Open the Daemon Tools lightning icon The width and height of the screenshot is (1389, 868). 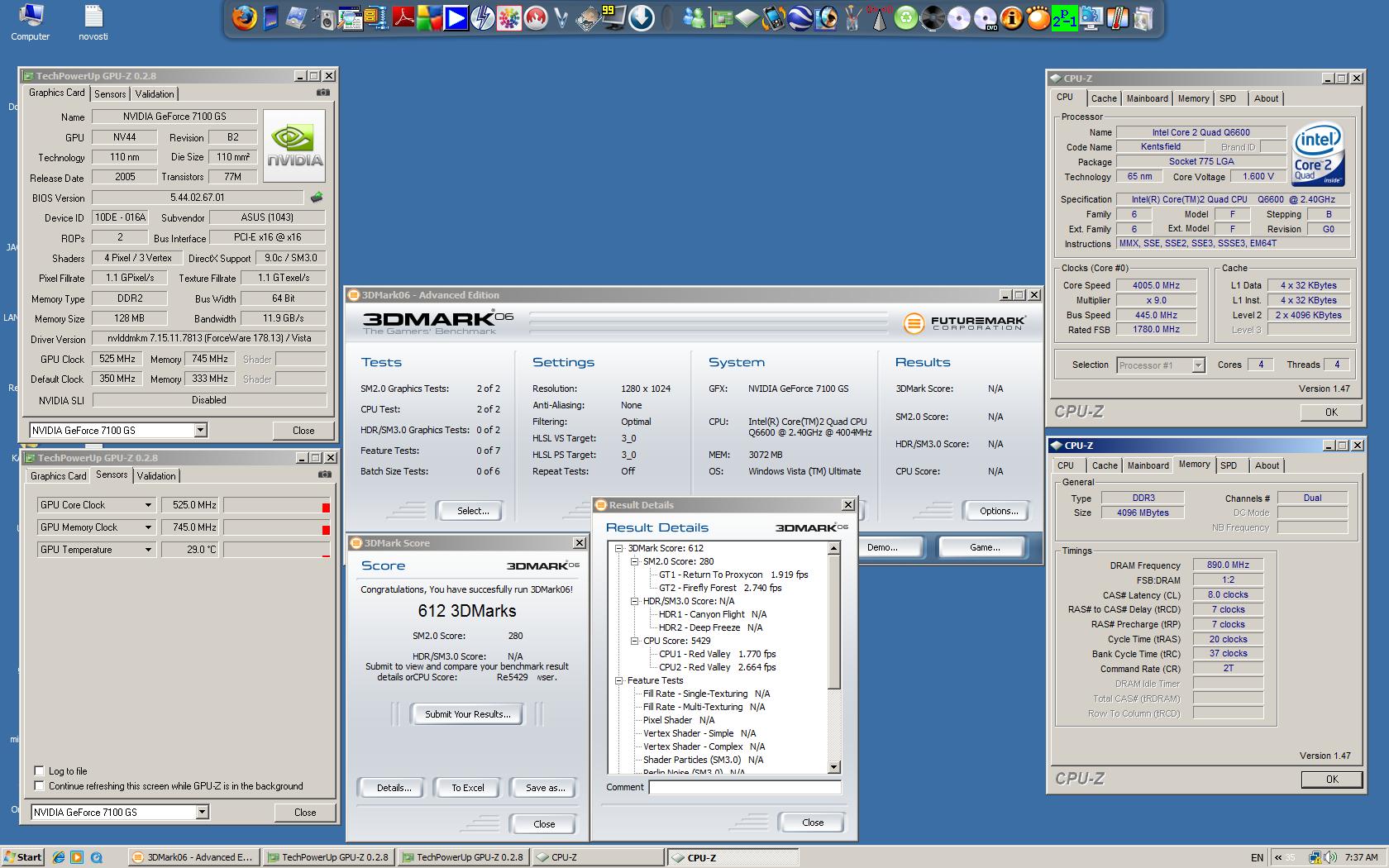483,18
